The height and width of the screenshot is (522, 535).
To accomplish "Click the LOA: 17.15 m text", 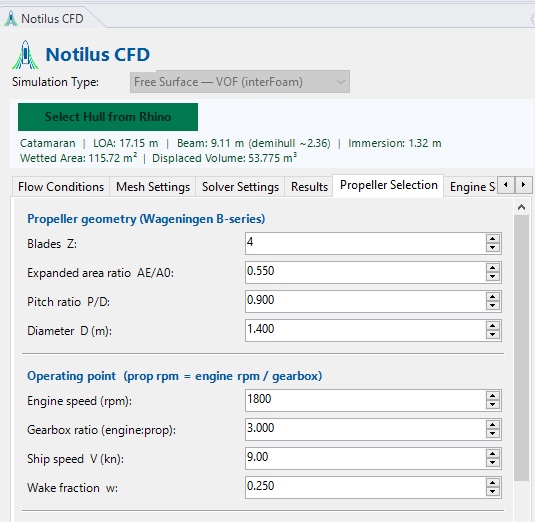I will click(126, 143).
